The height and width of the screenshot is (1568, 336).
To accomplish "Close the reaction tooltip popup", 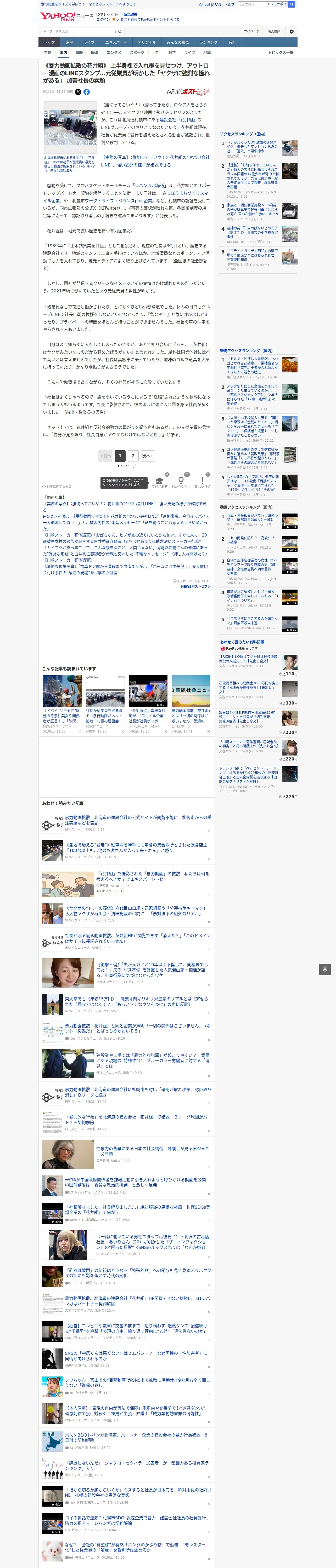I will pos(146,480).
